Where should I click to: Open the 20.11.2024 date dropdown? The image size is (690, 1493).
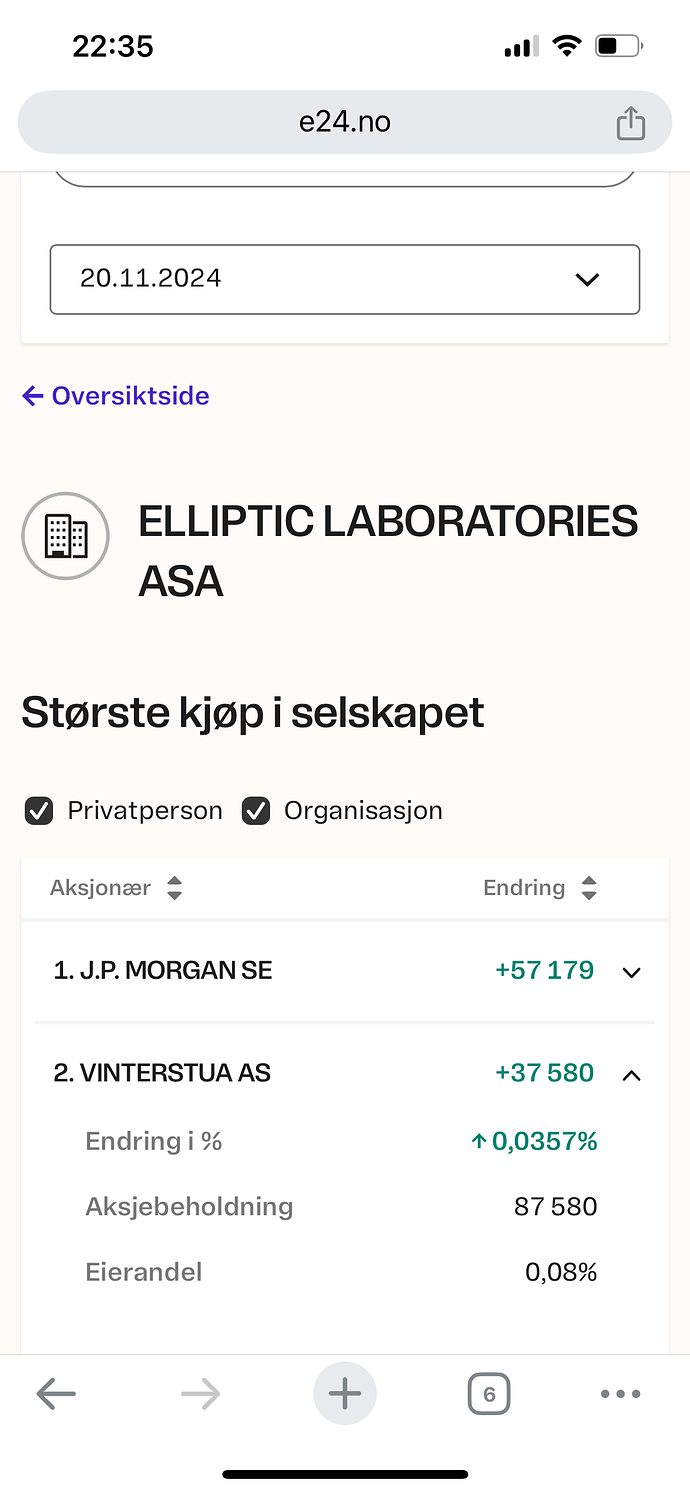(345, 279)
